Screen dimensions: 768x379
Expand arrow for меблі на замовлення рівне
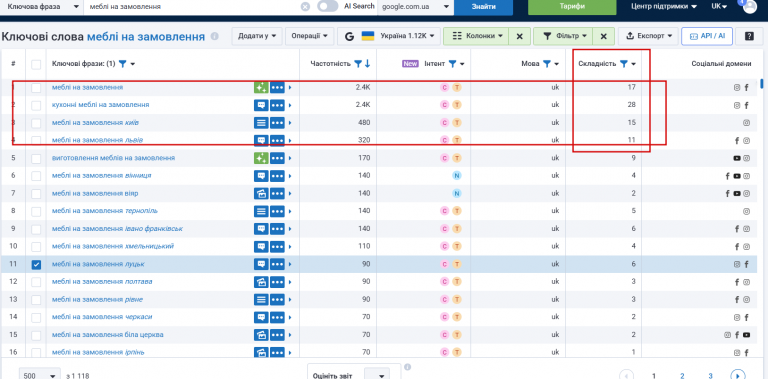tap(289, 300)
